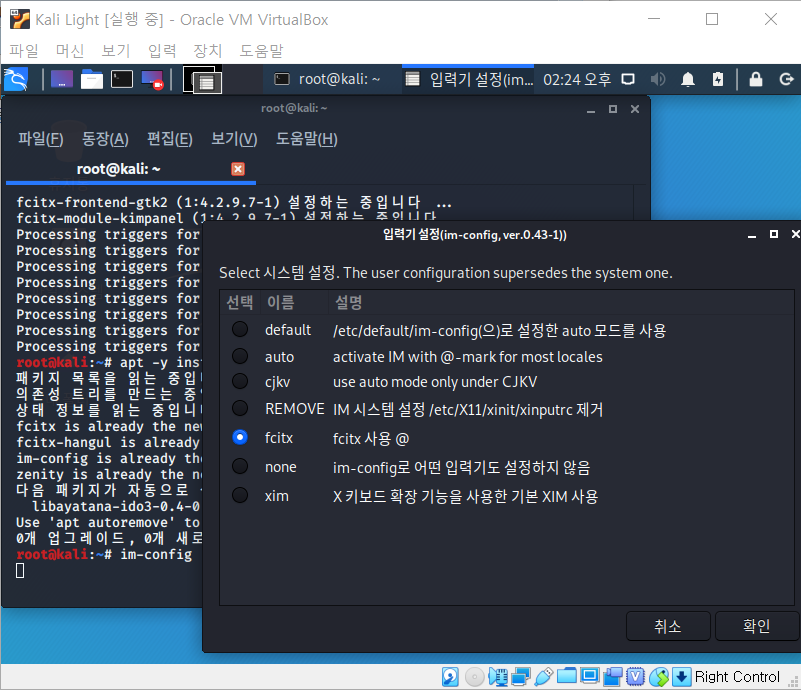Click the battery power manager icon
Image resolution: width=801 pixels, height=690 pixels.
pyautogui.click(x=718, y=79)
